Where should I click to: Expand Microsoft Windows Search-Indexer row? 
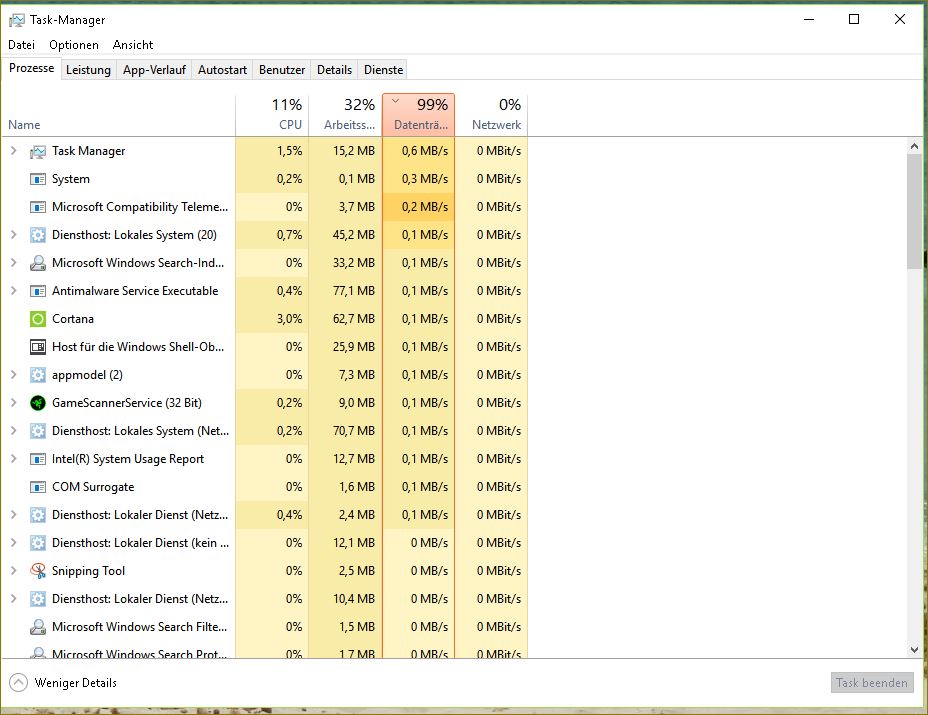click(14, 263)
